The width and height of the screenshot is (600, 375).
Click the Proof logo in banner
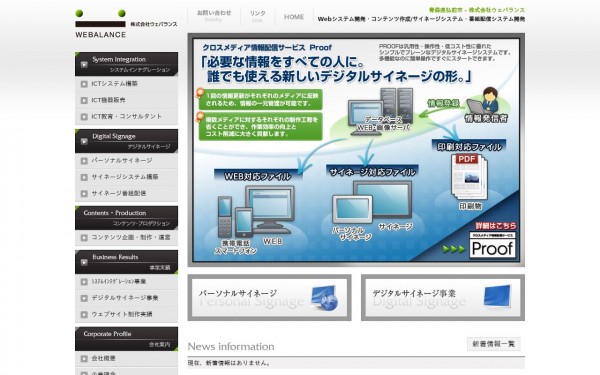492,245
